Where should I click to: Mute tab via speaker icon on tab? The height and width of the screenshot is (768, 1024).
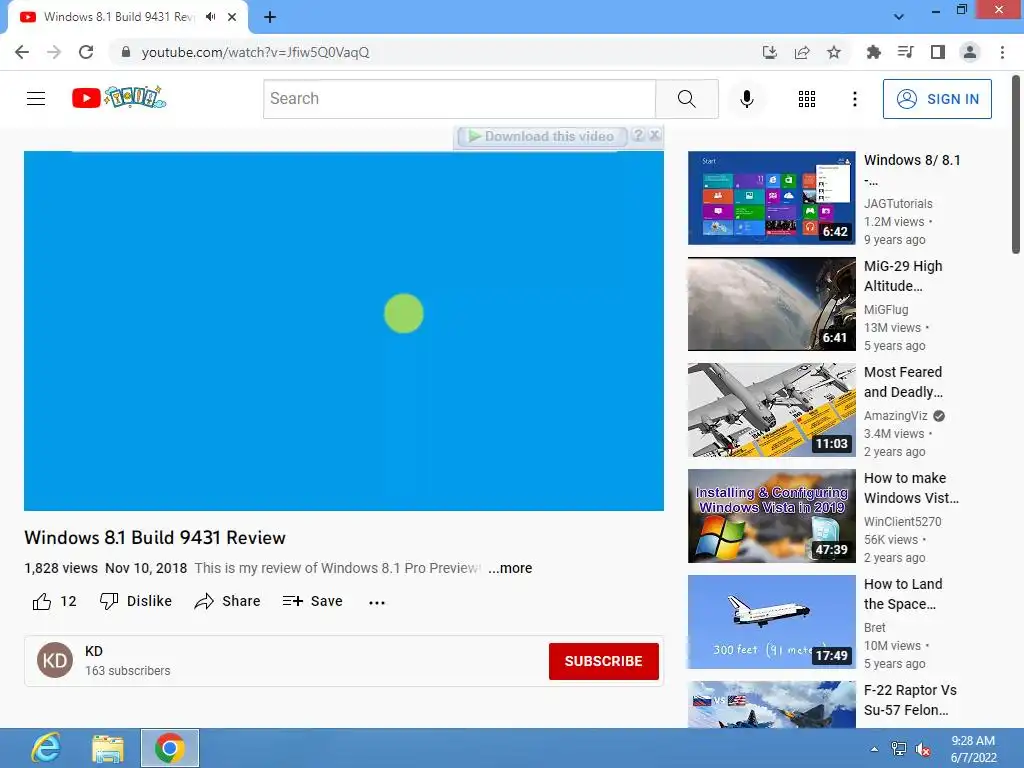(x=210, y=17)
